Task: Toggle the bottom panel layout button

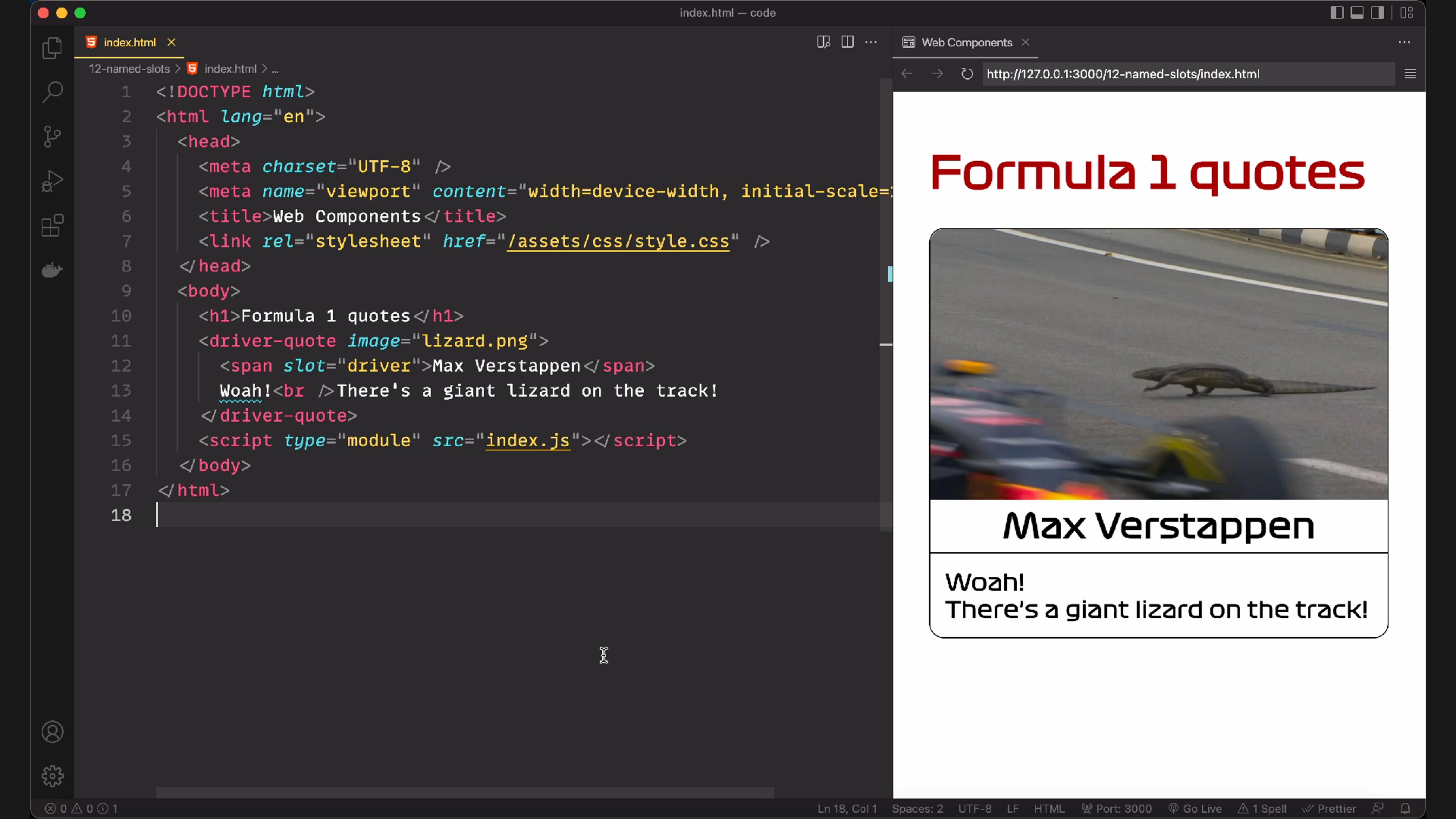Action: pyautogui.click(x=1357, y=13)
